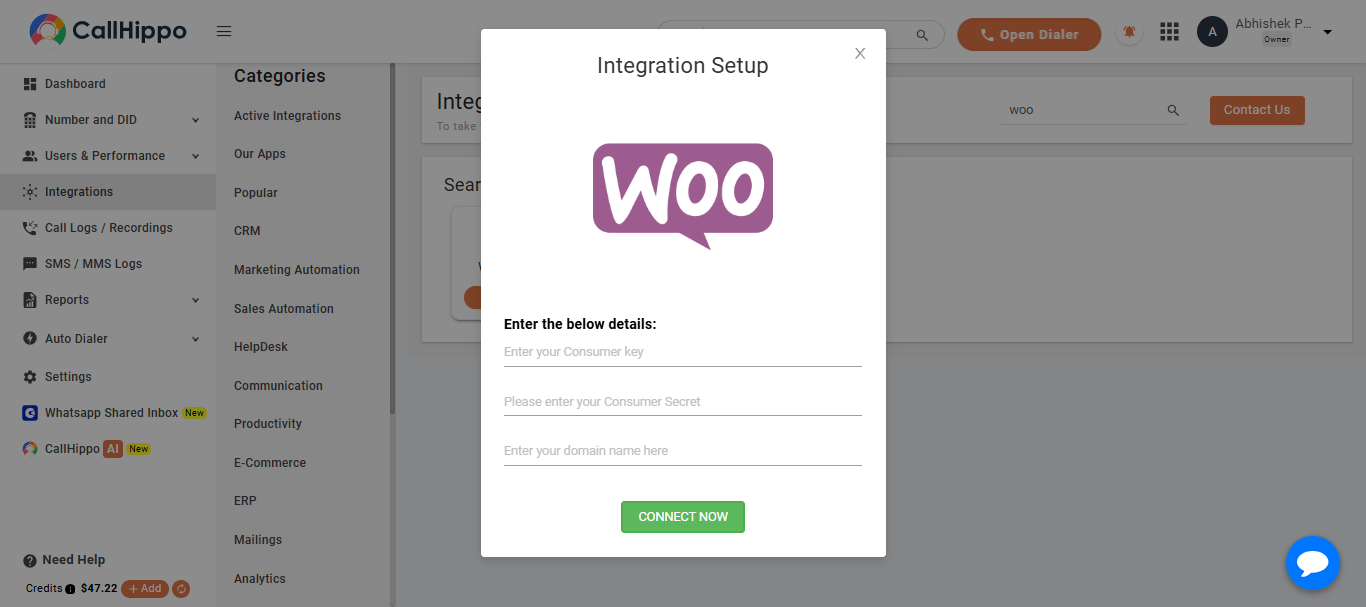This screenshot has height=607, width=1366.
Task: Click the Number and DID icon
Action: coord(30,120)
